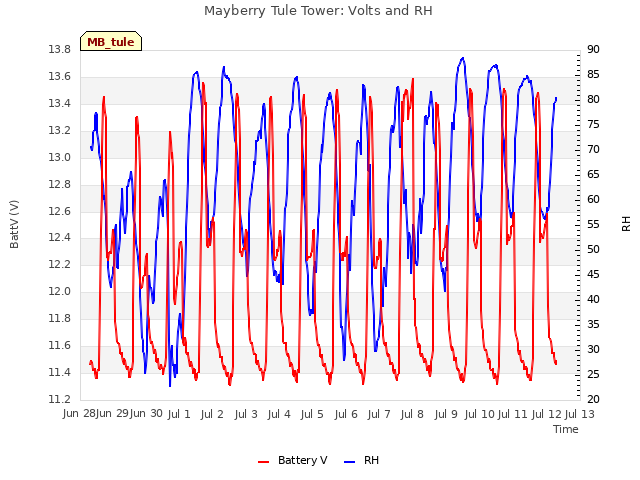Click the 40 RH axis value
Screen dimensions: 640x480
(593, 300)
